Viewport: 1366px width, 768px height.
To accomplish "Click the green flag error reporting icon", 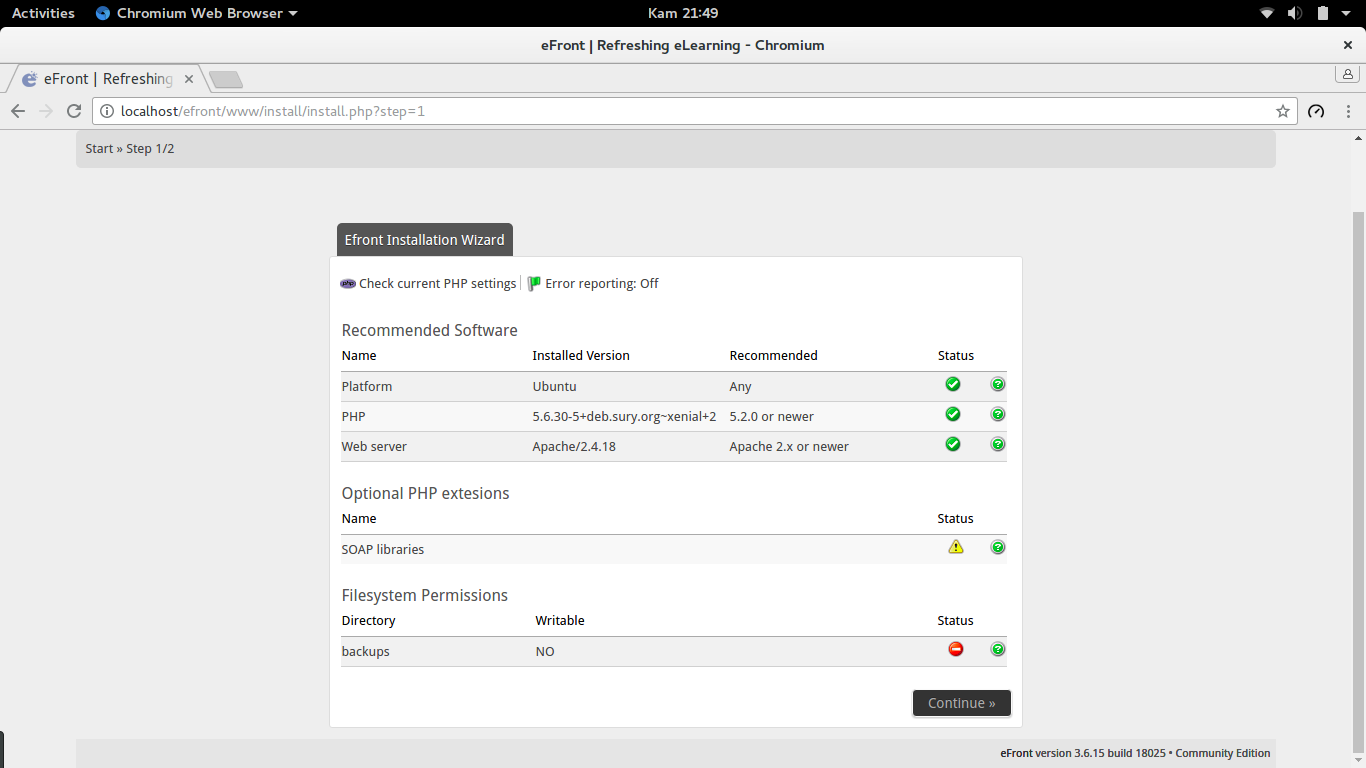I will (x=534, y=284).
